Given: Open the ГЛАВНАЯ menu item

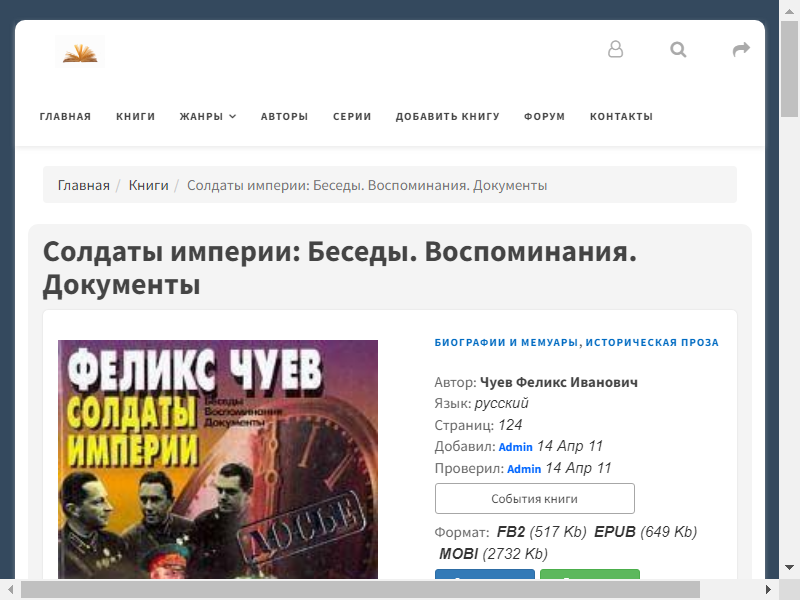Looking at the screenshot, I should [65, 116].
